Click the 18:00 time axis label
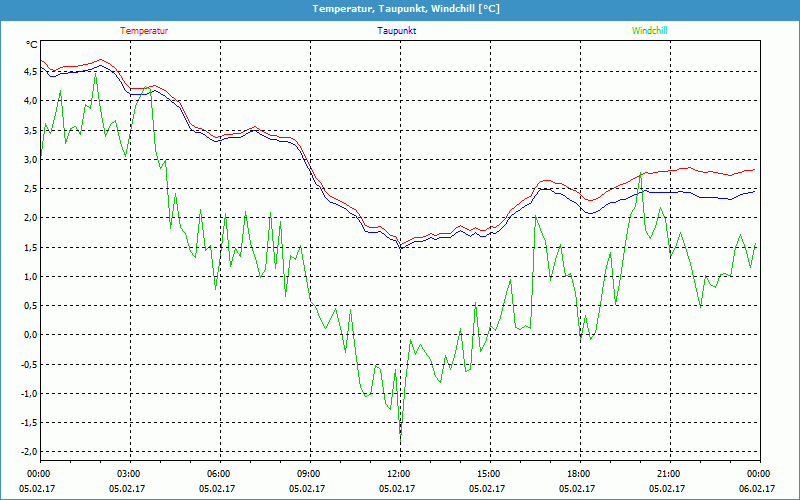Viewport: 800px width, 500px height. click(578, 474)
